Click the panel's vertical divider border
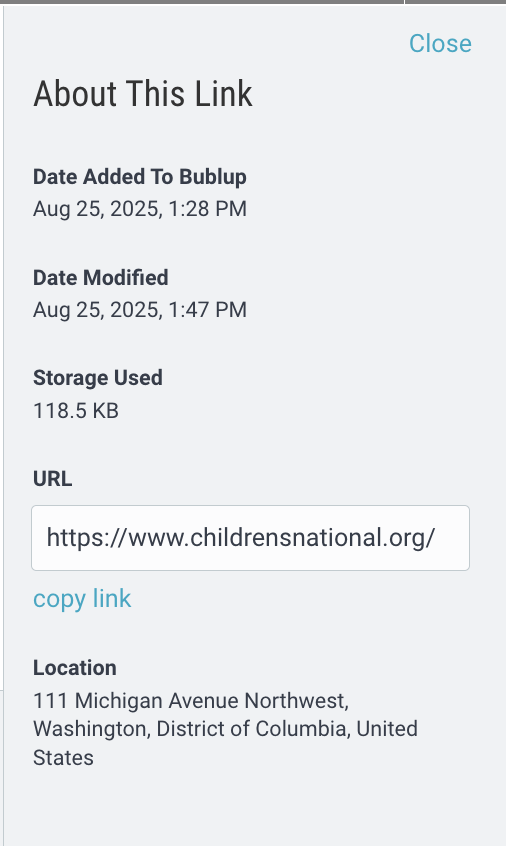The width and height of the screenshot is (506, 846). point(3,425)
